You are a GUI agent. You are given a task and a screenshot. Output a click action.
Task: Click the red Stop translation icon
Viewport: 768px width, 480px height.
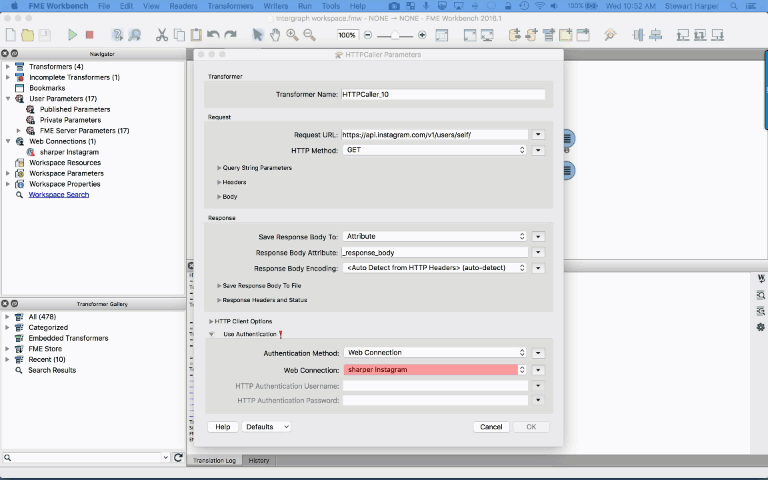[90, 35]
